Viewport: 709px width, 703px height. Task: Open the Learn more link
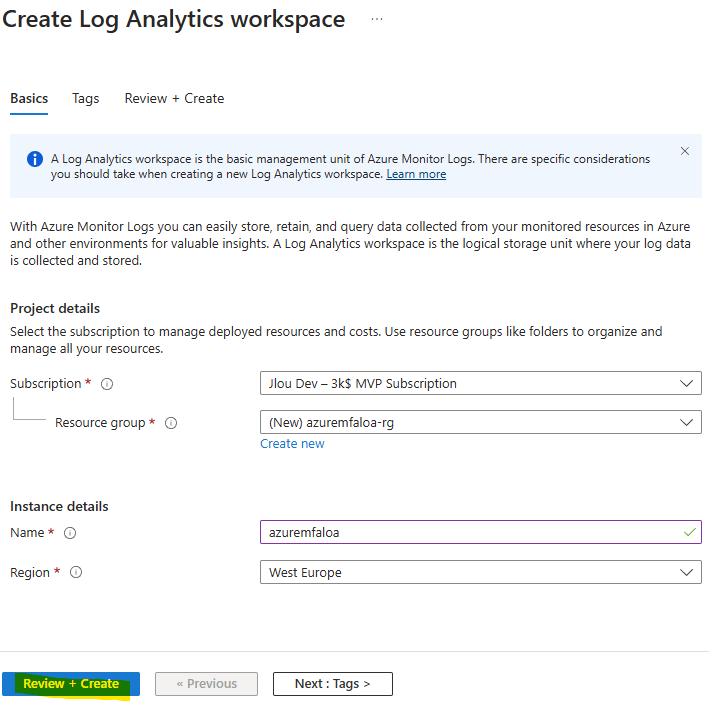pyautogui.click(x=416, y=174)
